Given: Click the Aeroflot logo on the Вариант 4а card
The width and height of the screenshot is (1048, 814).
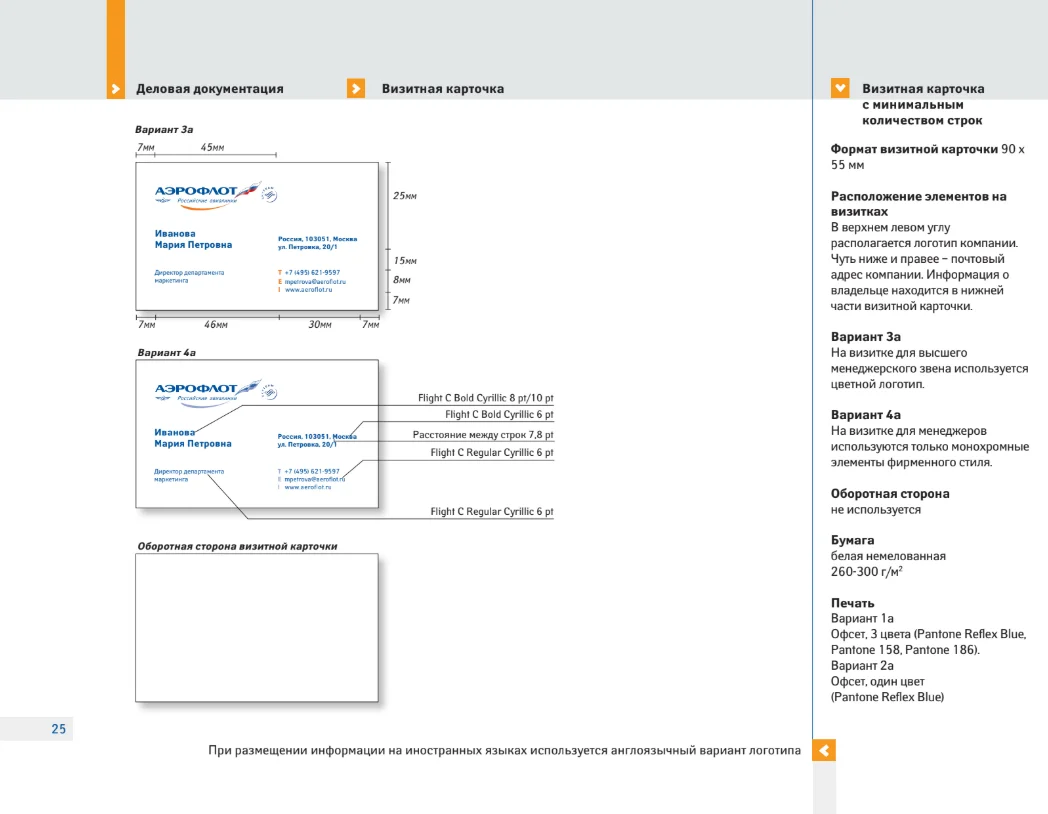Looking at the screenshot, I should pos(215,393).
